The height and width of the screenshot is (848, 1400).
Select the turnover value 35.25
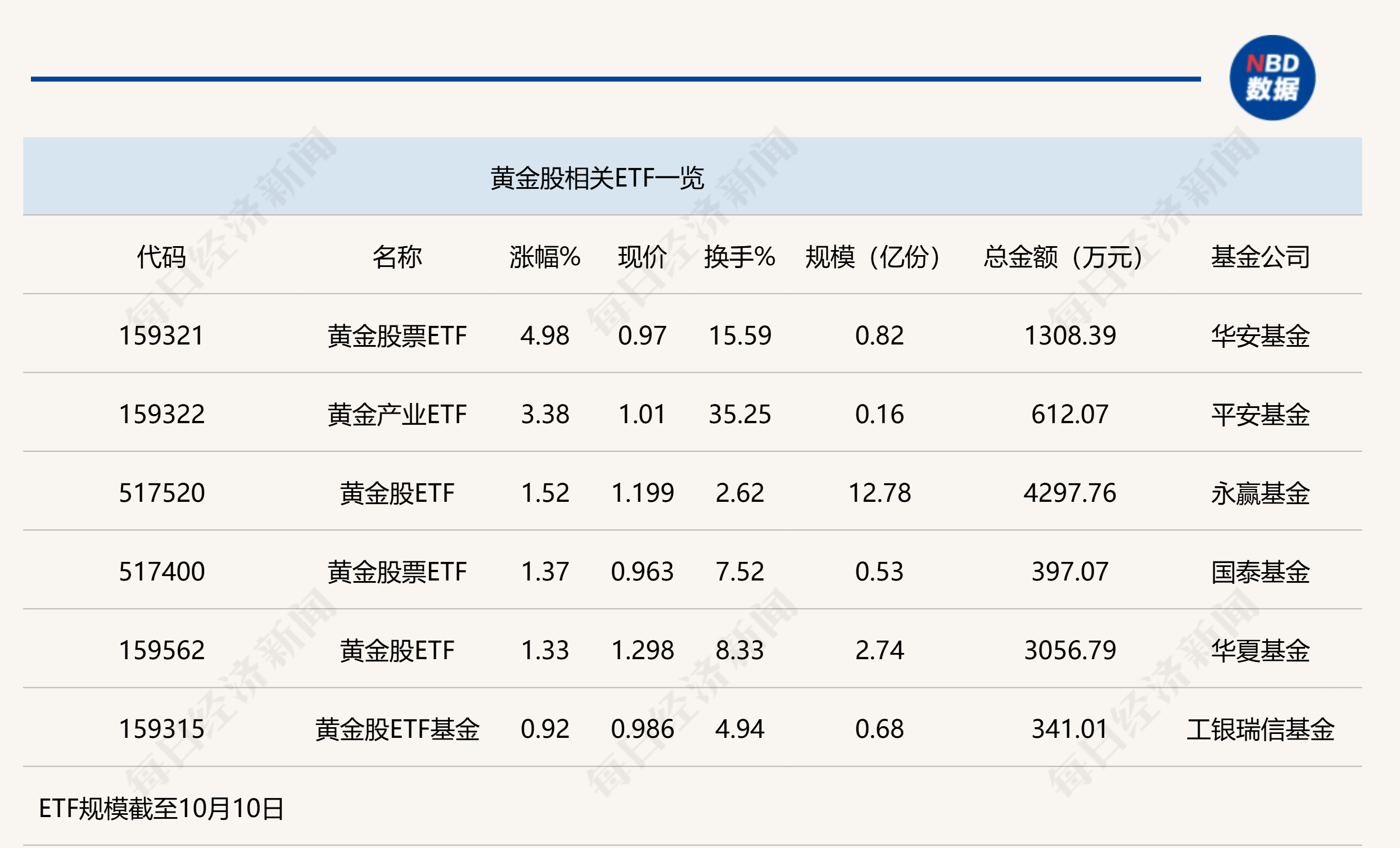click(739, 414)
